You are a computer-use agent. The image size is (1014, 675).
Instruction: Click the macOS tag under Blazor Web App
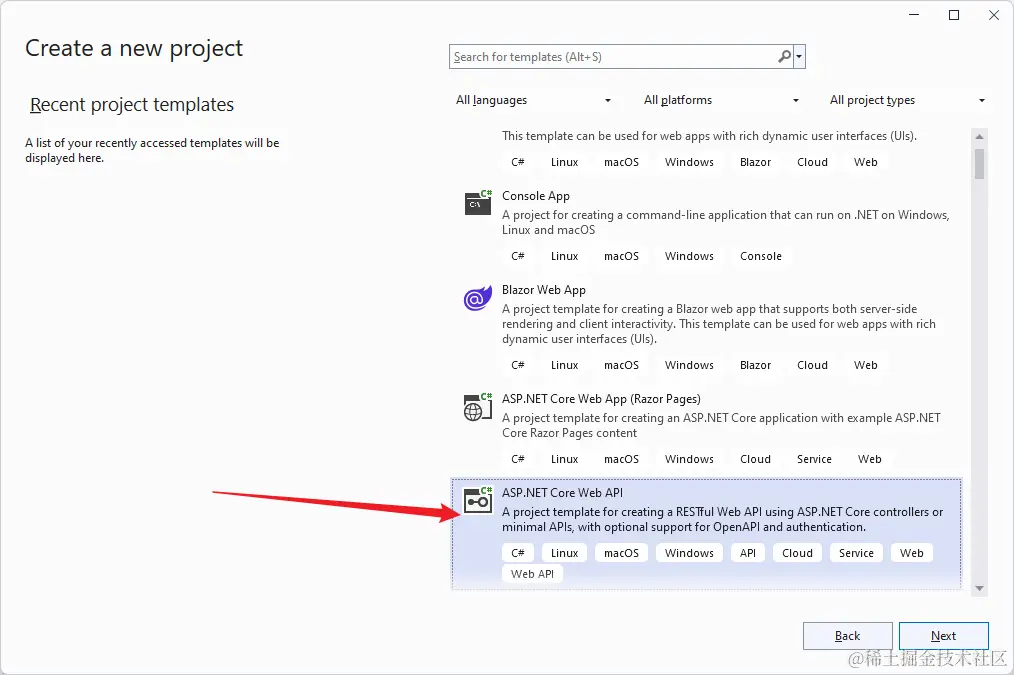[x=621, y=365]
